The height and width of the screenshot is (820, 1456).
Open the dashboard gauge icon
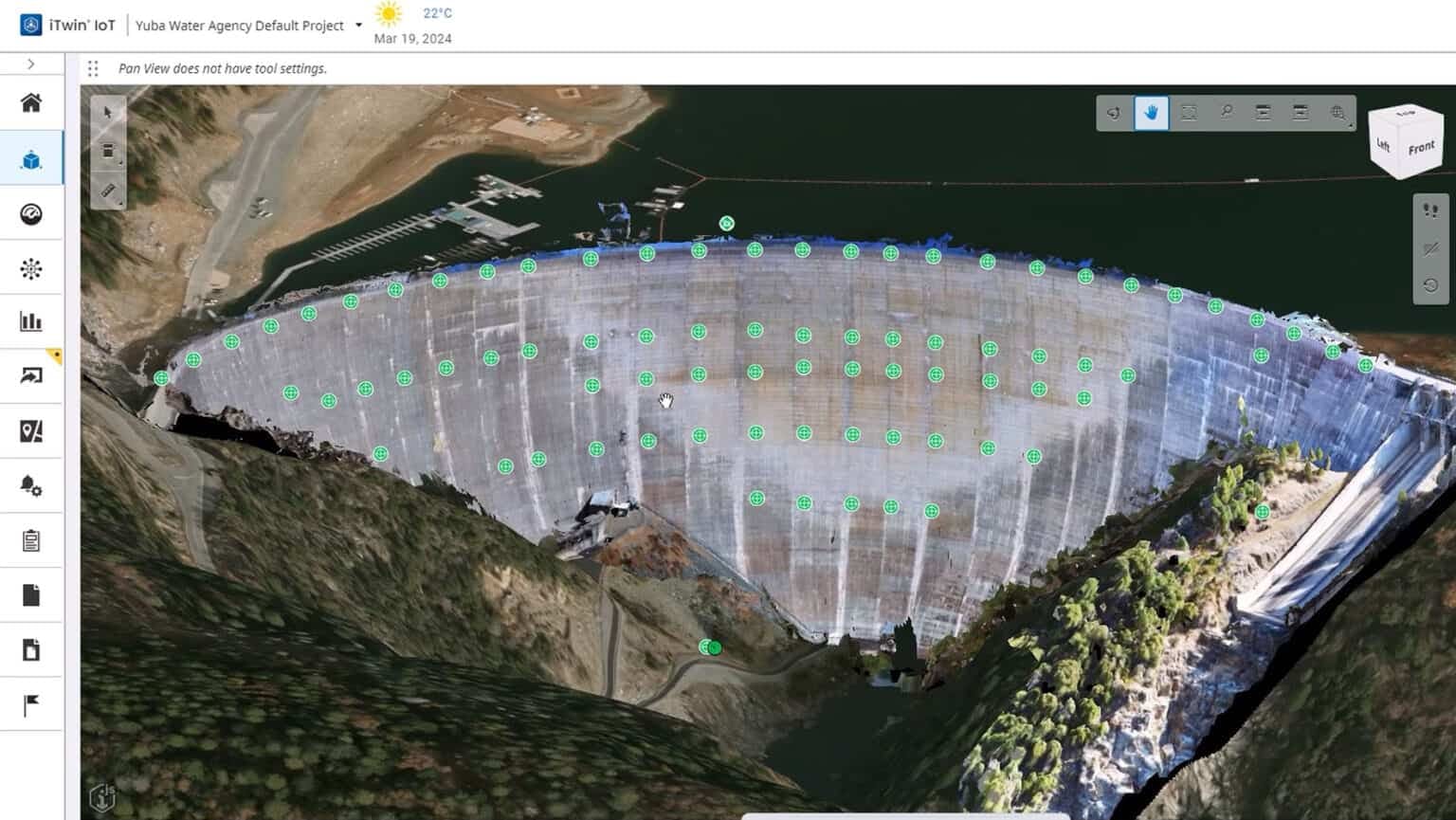coord(31,214)
